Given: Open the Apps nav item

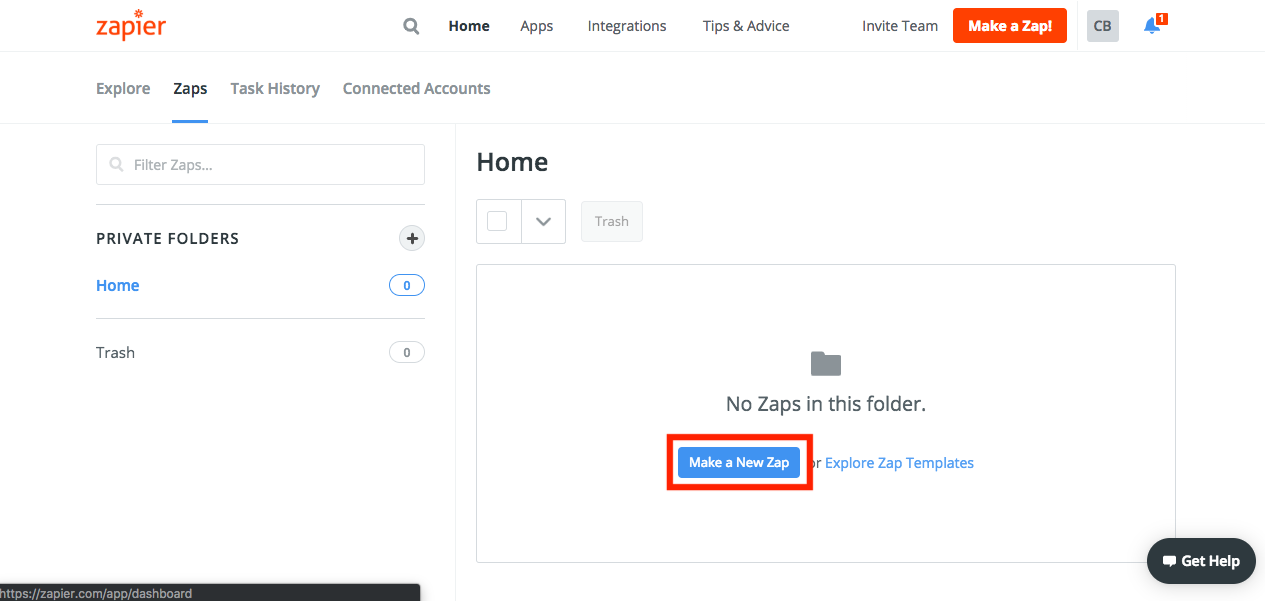Looking at the screenshot, I should tap(537, 26).
